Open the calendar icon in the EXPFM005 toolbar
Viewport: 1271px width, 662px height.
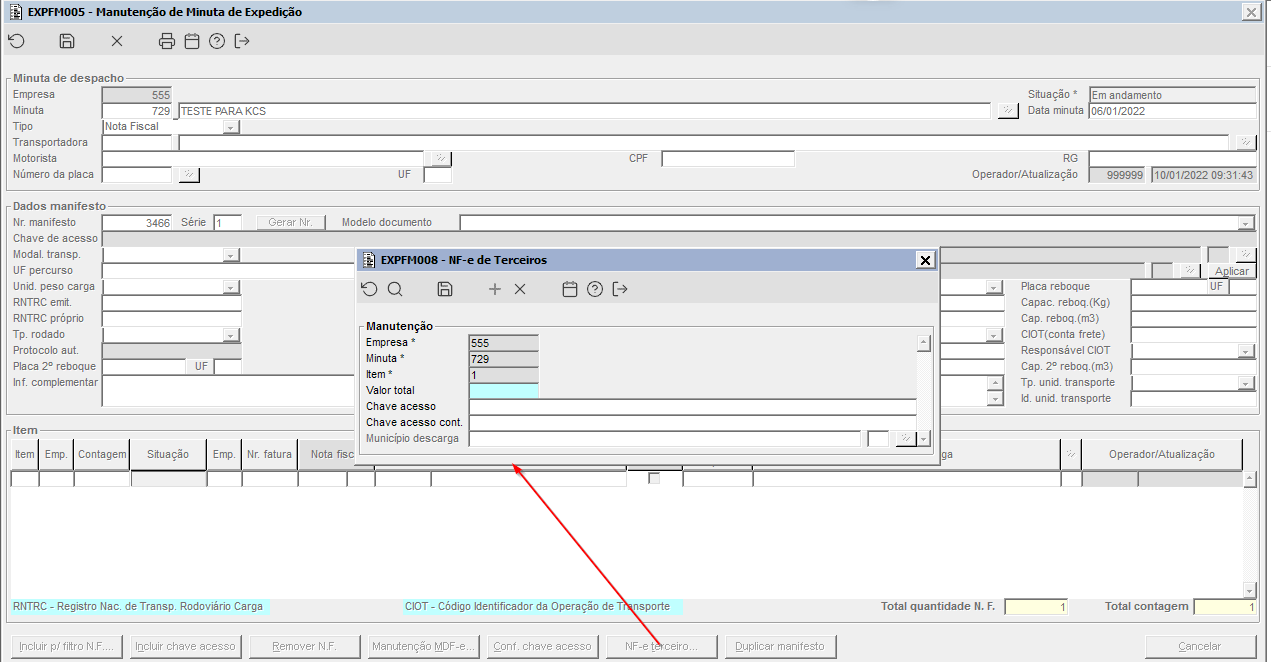point(192,41)
